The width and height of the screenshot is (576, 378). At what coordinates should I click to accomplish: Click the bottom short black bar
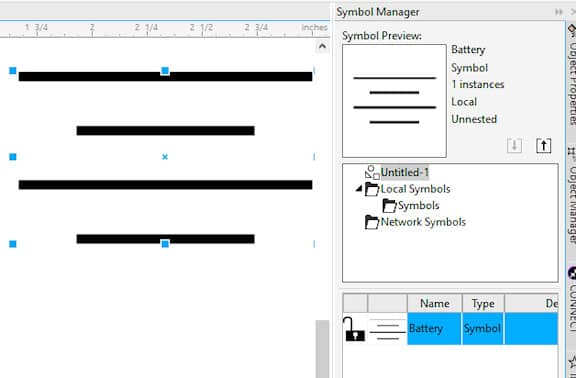pos(165,239)
